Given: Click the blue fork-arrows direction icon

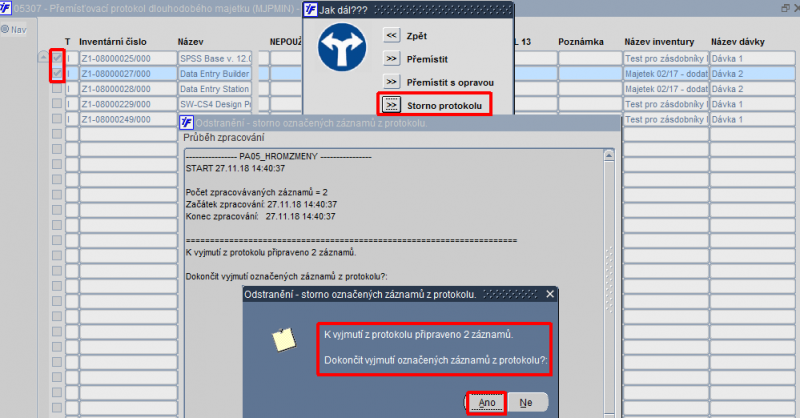Looking at the screenshot, I should tap(342, 47).
